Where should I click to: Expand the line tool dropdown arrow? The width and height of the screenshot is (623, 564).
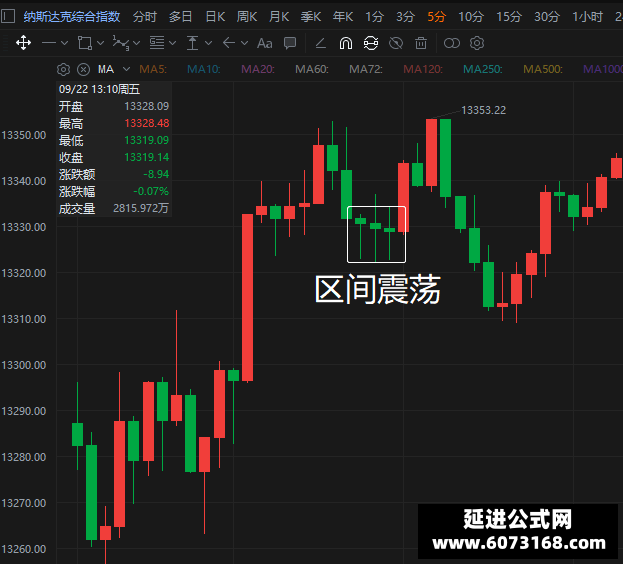tap(64, 43)
